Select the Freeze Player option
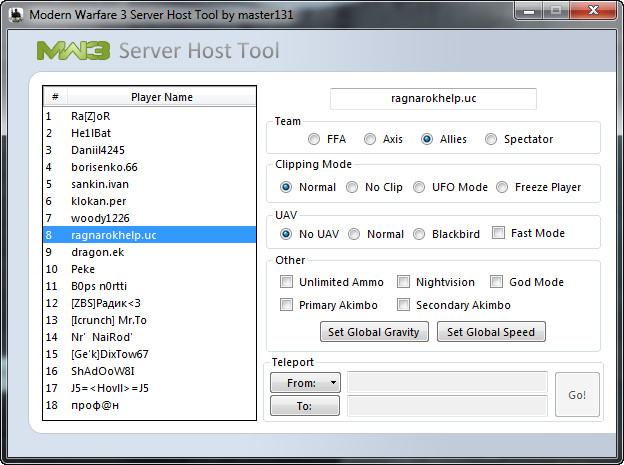Screen dimensions: 624x465 [502, 187]
